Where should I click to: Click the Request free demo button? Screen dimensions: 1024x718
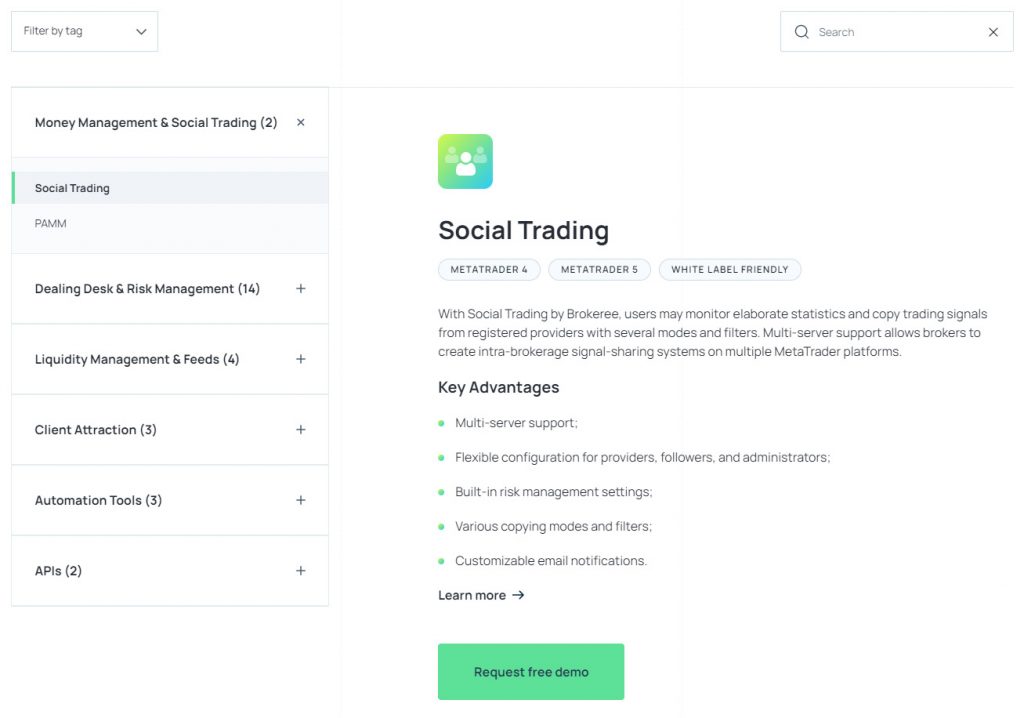point(531,672)
